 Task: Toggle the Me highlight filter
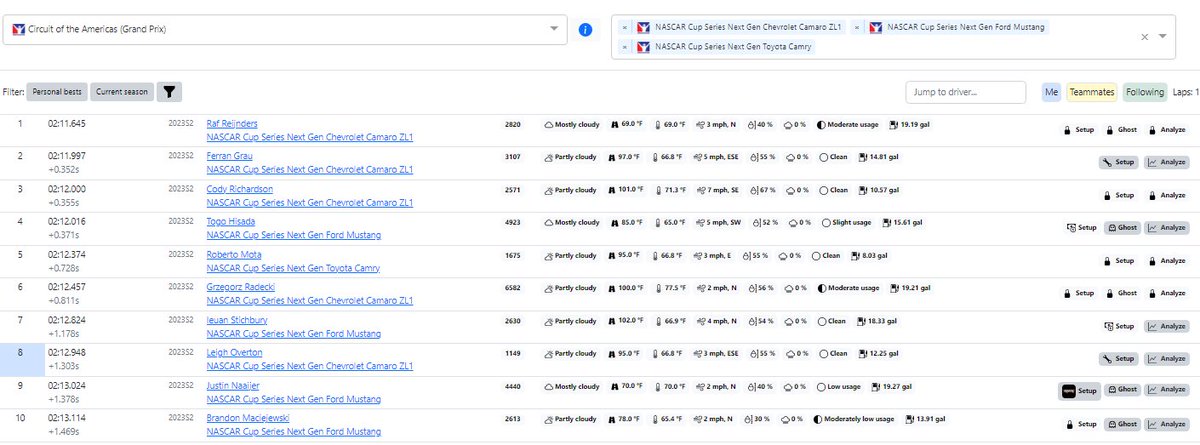(x=1051, y=92)
